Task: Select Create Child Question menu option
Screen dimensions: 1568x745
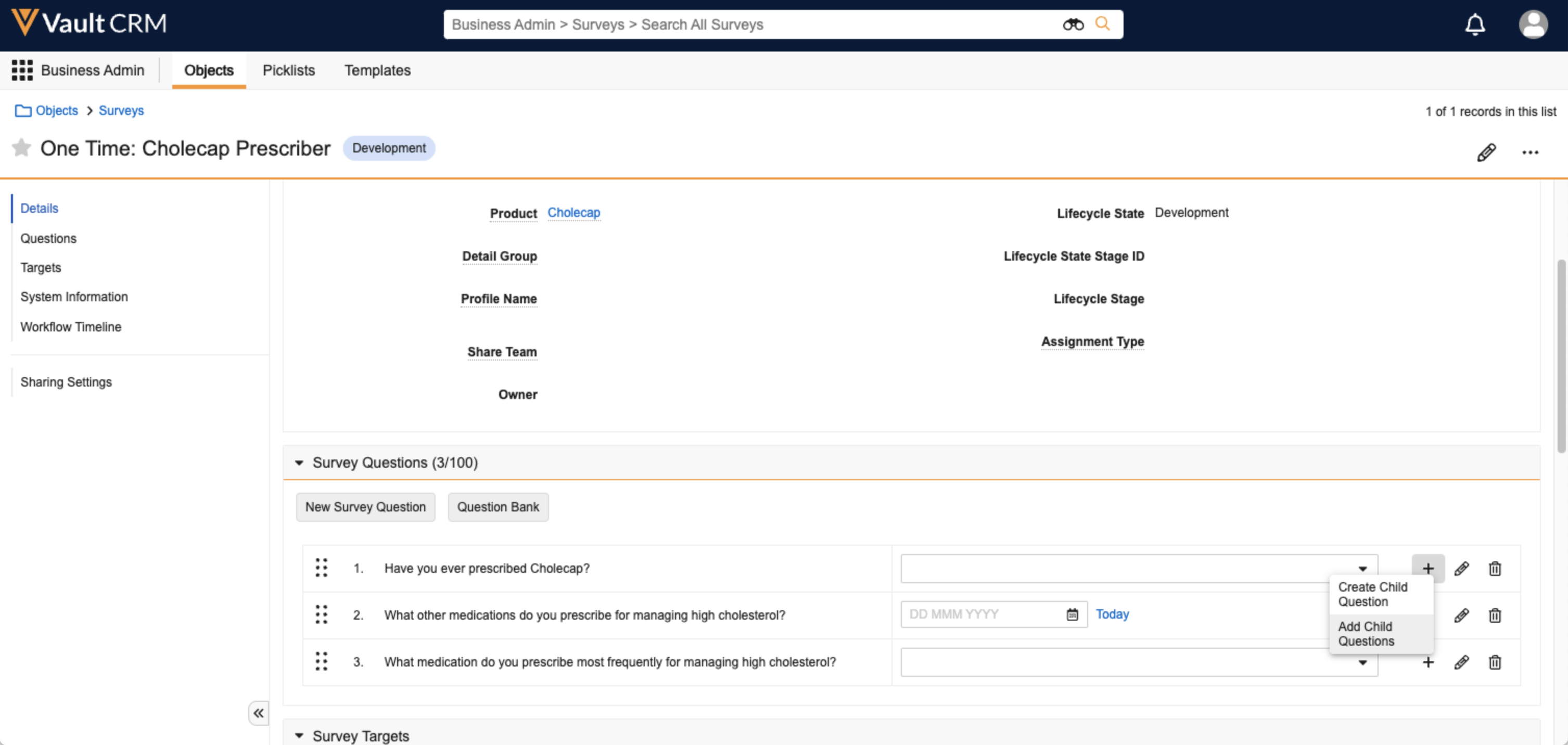Action: 1373,594
